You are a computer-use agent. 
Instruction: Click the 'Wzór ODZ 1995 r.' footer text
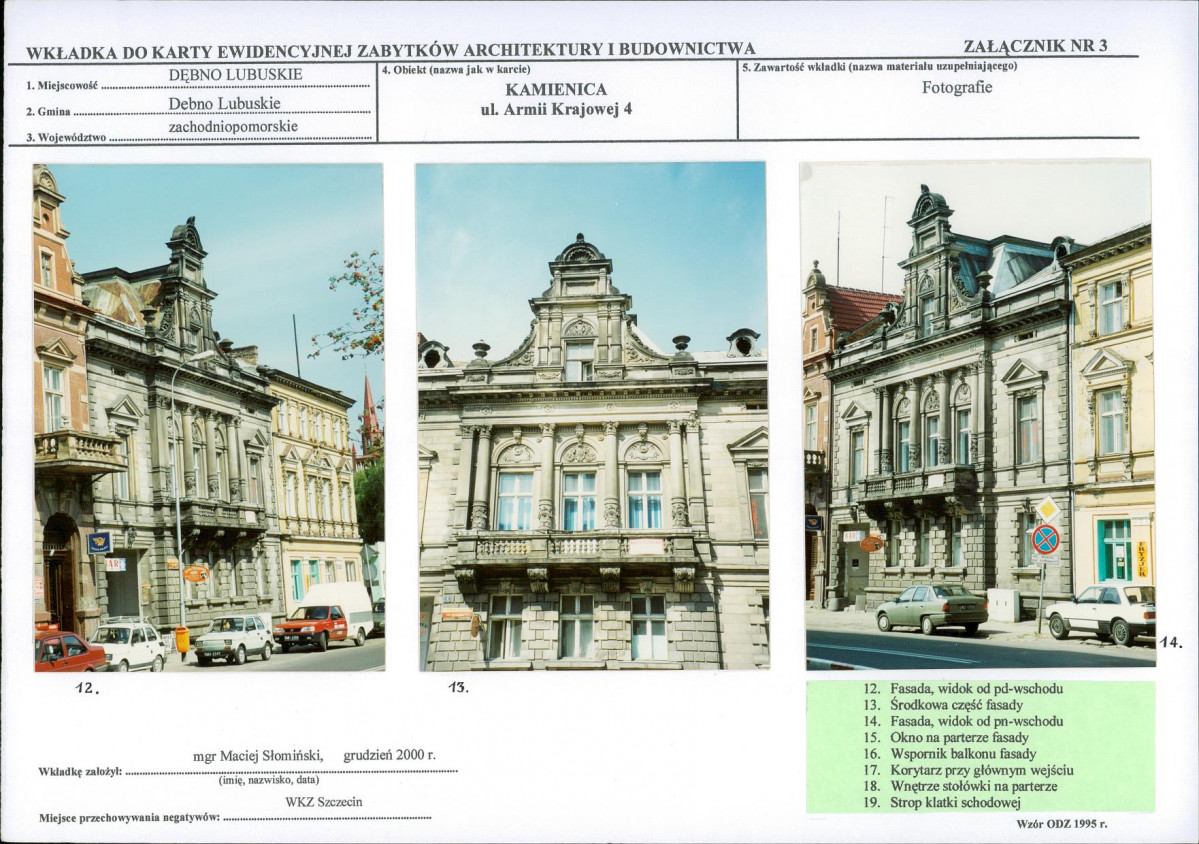[x=1060, y=824]
